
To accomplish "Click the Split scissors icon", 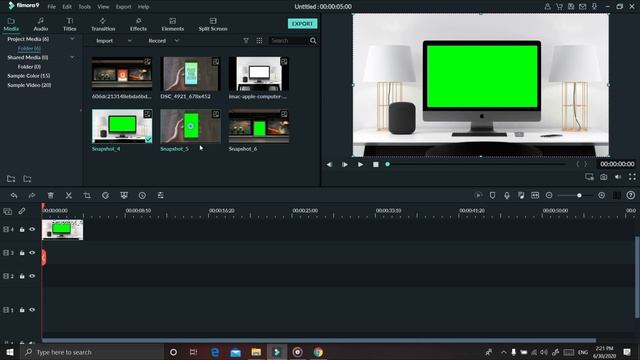I will [x=69, y=196].
